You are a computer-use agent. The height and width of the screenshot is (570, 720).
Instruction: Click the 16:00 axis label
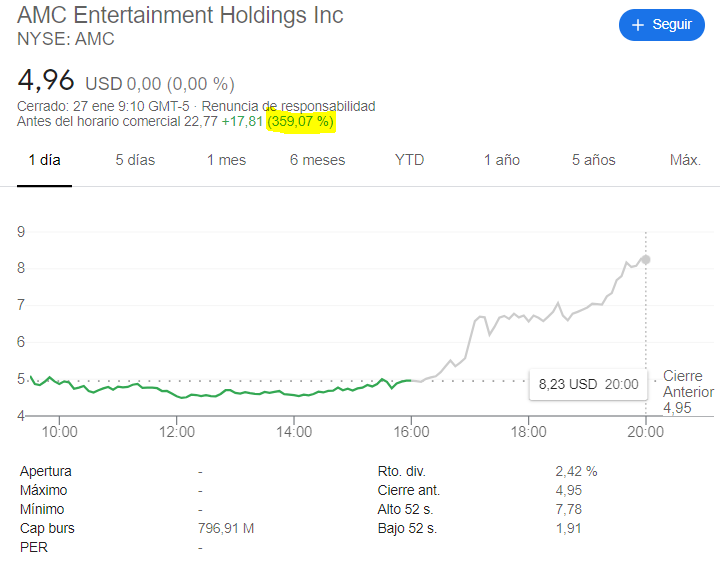coord(411,432)
